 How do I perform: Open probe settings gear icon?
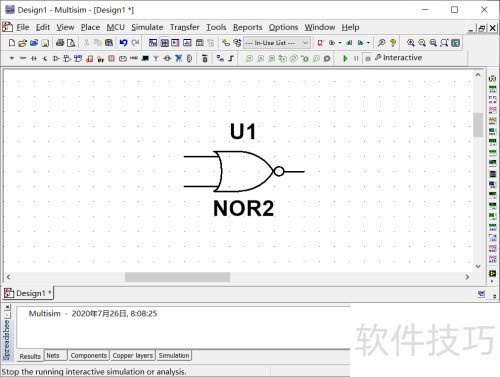(327, 59)
